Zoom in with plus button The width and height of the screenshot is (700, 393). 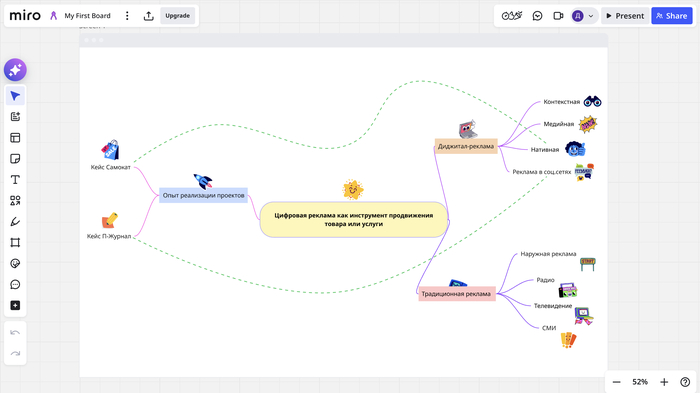(x=664, y=382)
